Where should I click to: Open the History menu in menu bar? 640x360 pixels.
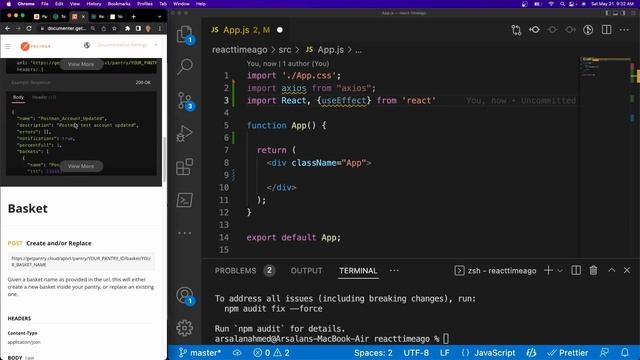(x=93, y=4)
